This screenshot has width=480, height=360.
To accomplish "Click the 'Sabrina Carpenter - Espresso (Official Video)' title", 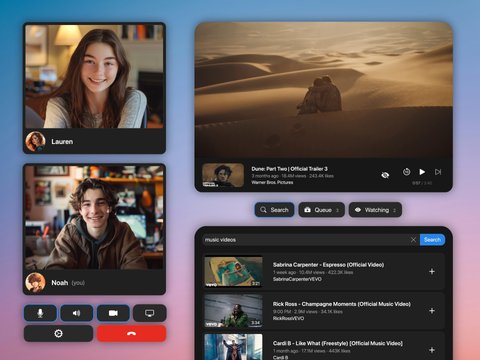I will 328,265.
